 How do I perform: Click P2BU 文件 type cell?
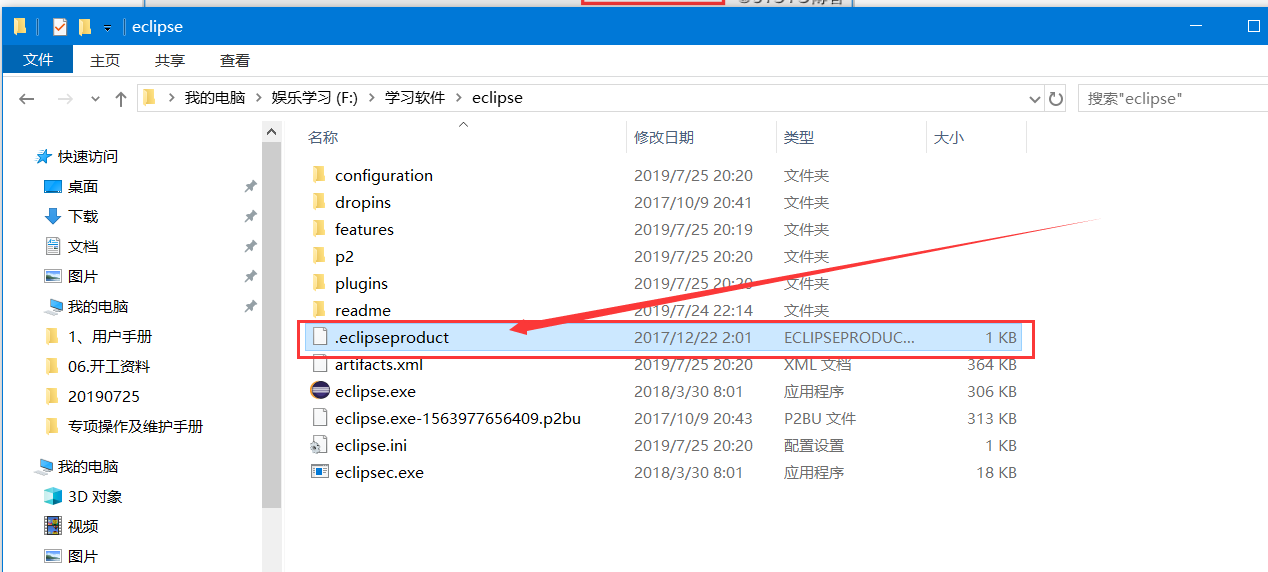click(820, 418)
